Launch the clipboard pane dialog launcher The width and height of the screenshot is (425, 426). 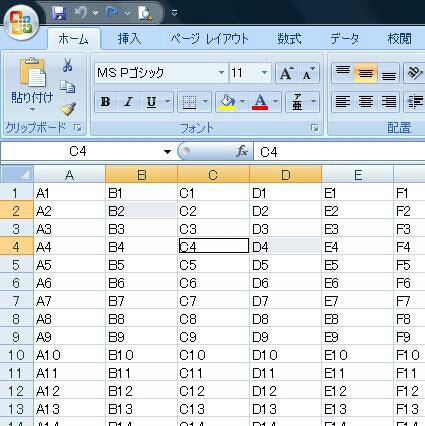tap(78, 128)
